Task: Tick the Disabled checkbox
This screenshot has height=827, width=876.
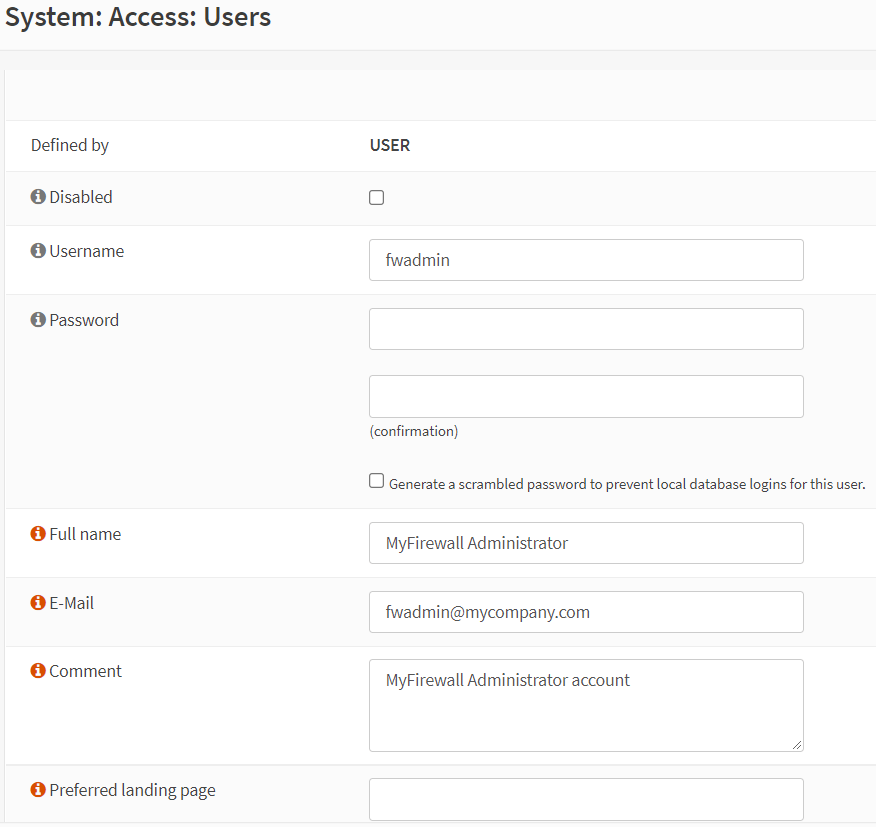Action: (376, 198)
